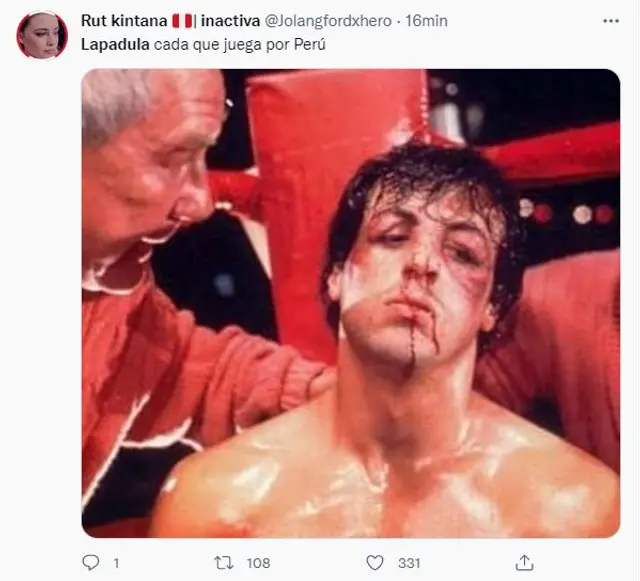
Task: Click the Peru flag emoji in the name
Action: [x=181, y=21]
